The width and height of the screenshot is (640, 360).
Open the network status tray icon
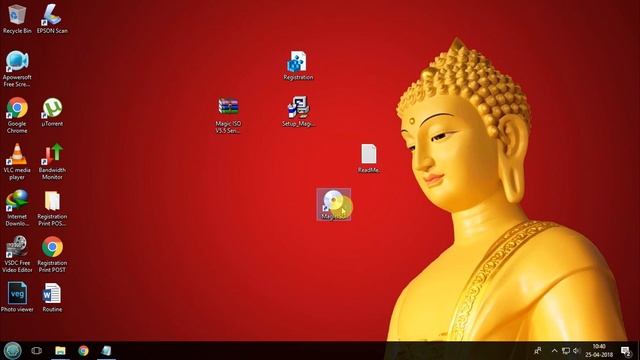click(x=566, y=351)
